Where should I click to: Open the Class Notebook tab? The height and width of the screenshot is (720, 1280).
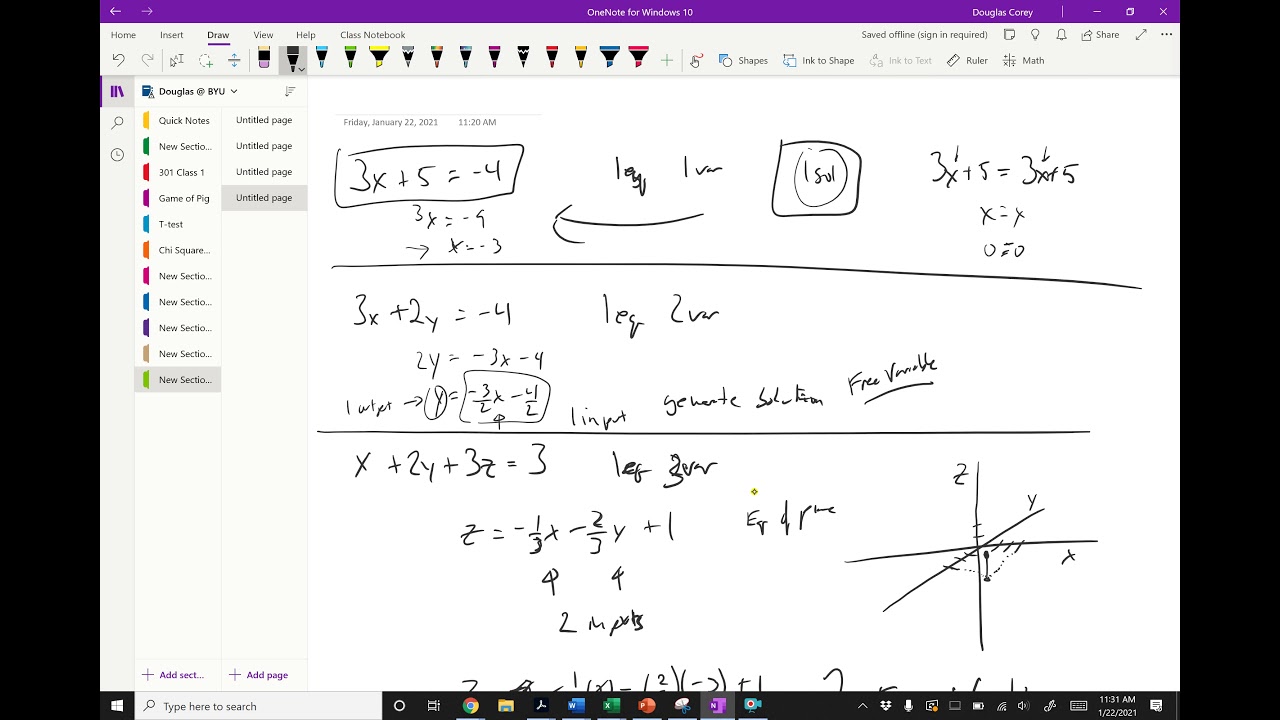coord(373,35)
